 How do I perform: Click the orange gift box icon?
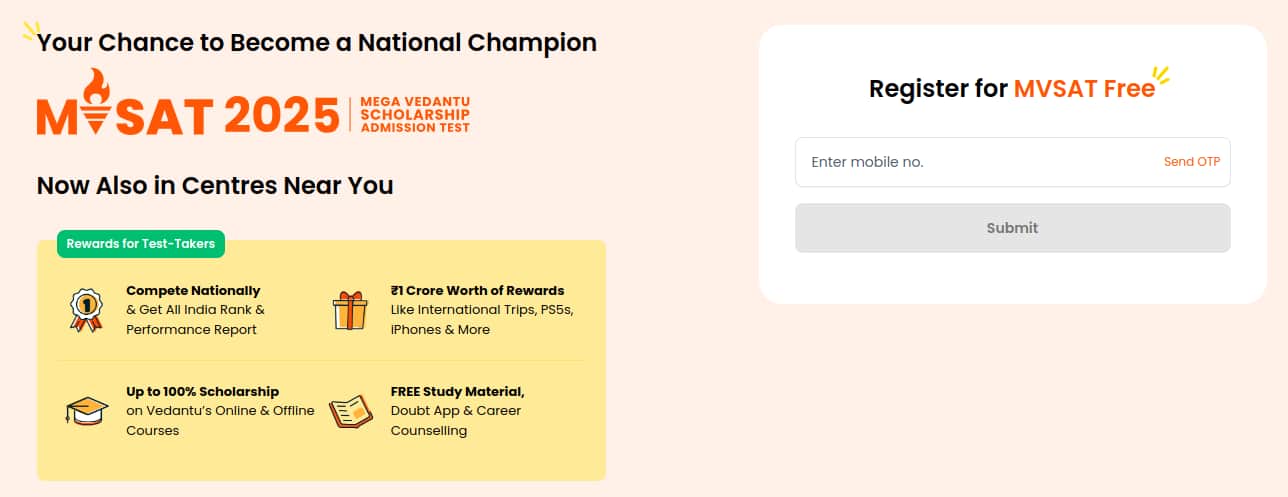click(x=350, y=309)
